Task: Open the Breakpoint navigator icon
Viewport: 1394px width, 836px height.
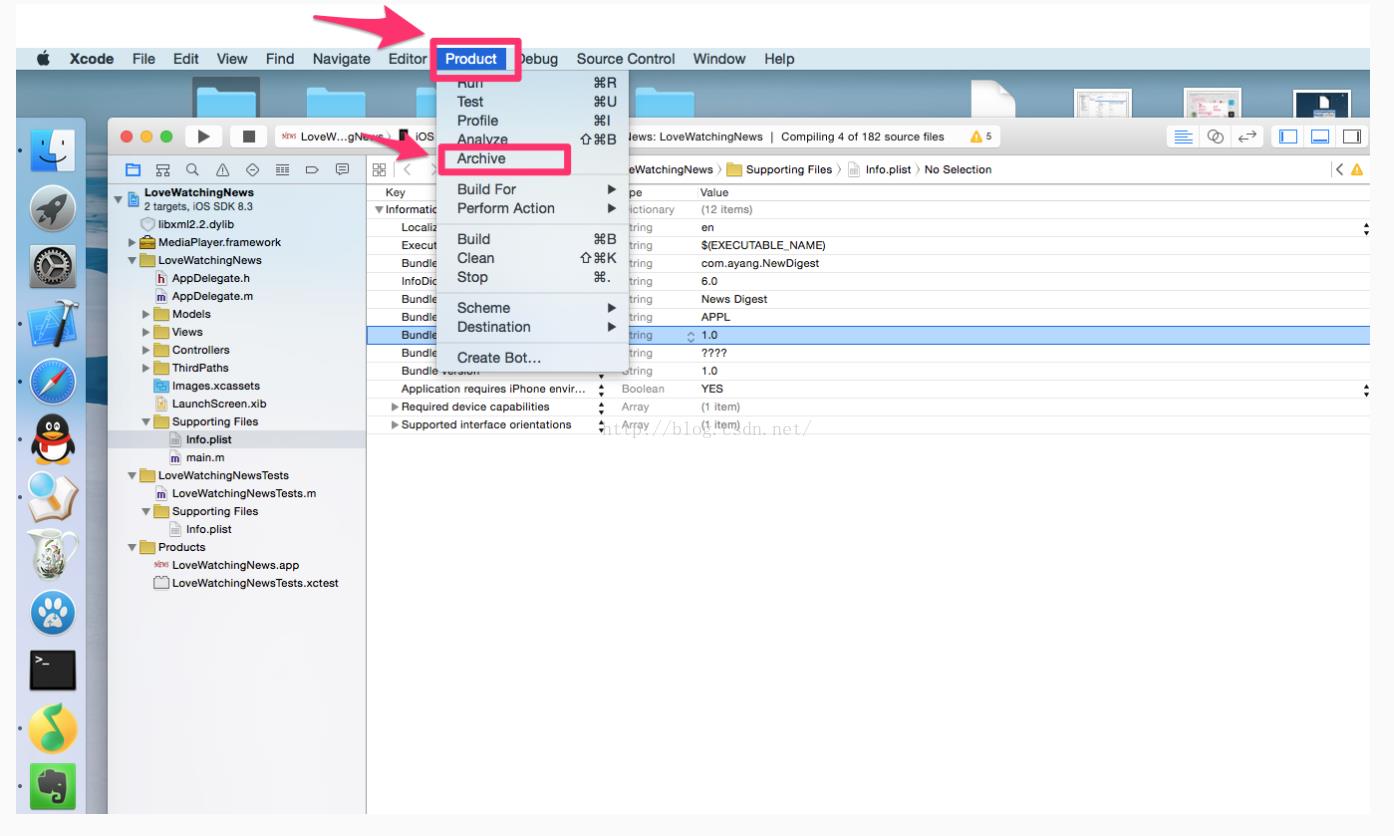Action: (311, 169)
